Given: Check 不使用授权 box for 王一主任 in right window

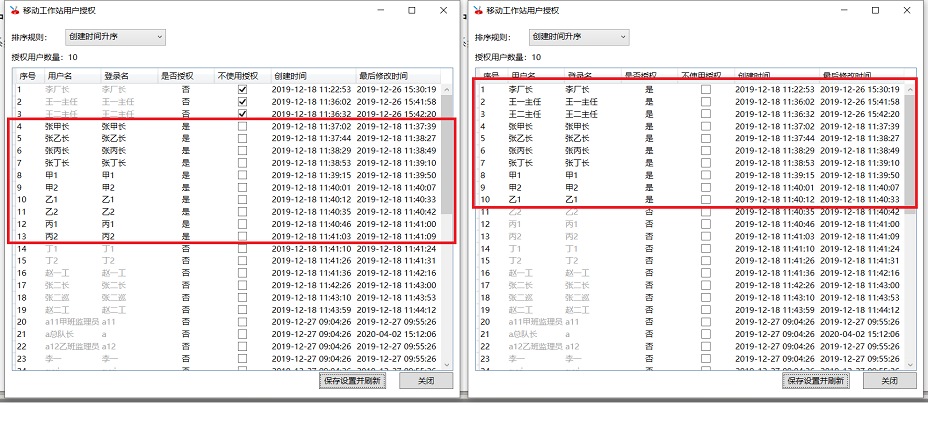Looking at the screenshot, I should pos(705,102).
